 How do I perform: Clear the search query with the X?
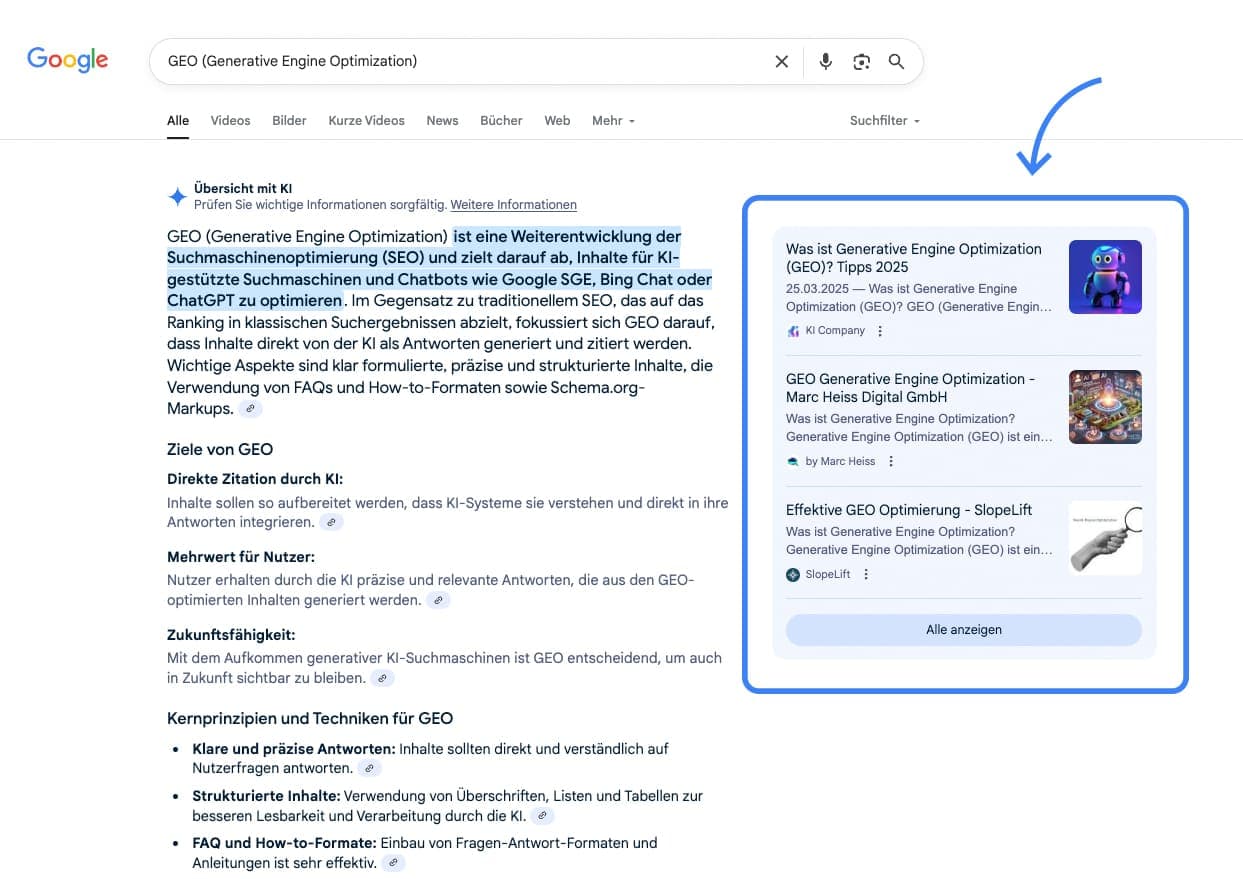point(781,61)
